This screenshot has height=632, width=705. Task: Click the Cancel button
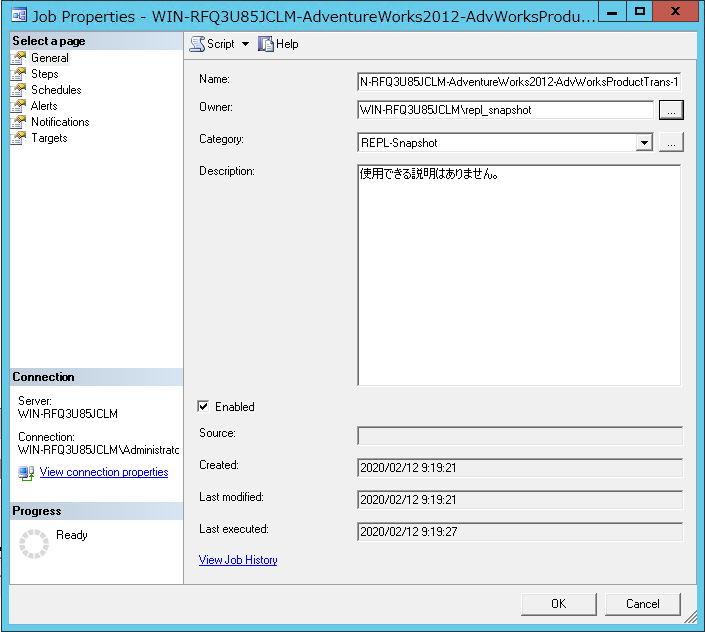click(643, 604)
